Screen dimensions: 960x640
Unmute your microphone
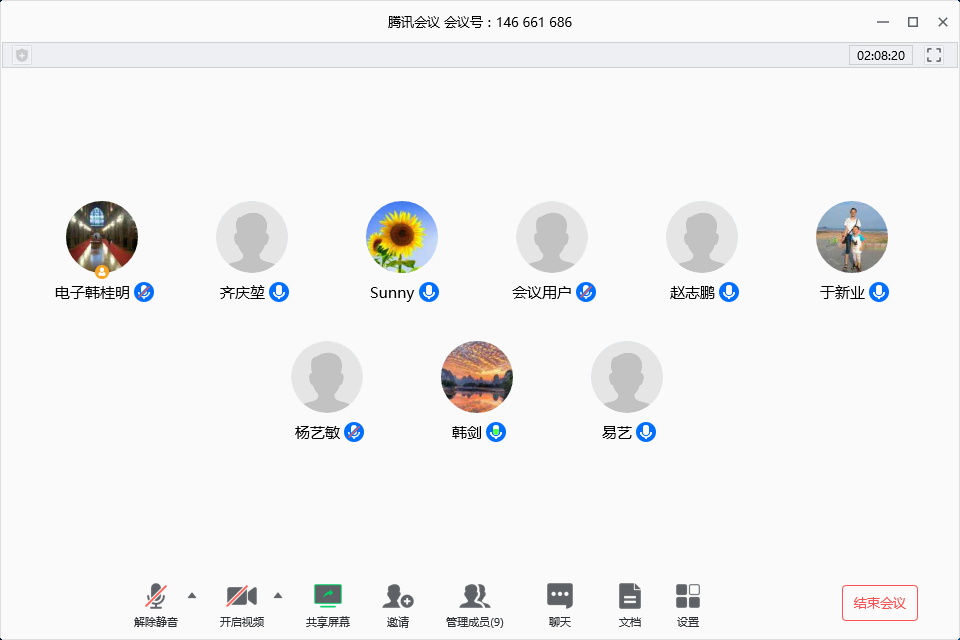(156, 597)
